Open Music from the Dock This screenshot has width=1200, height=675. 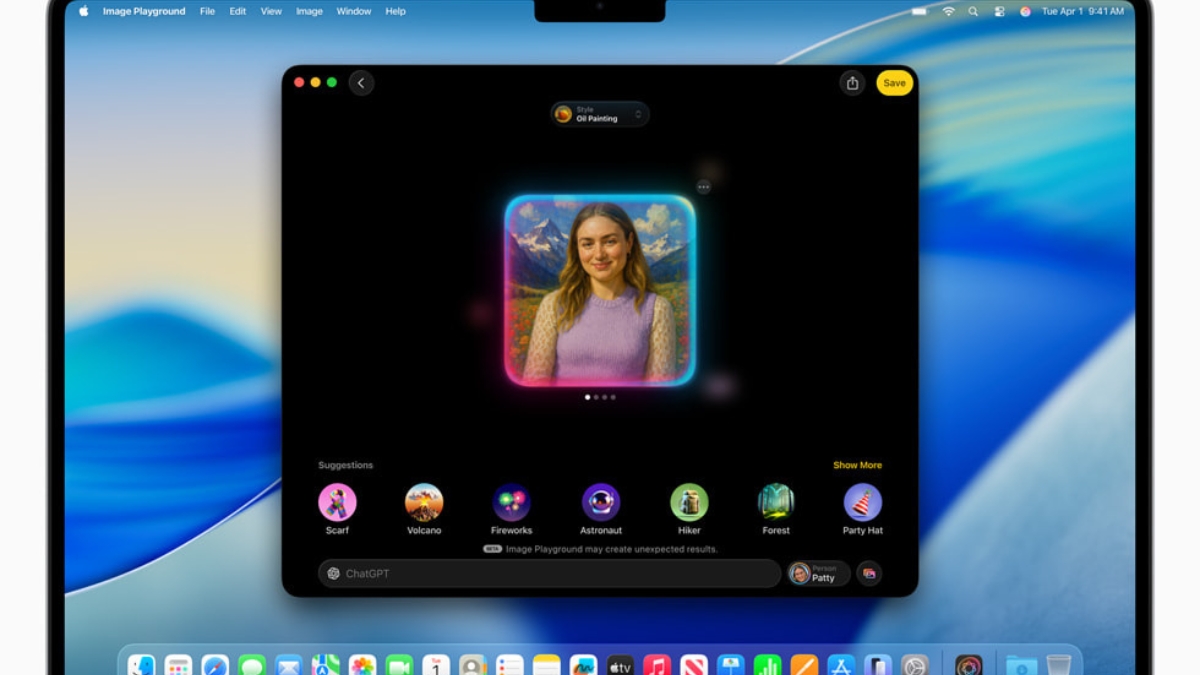tap(657, 666)
